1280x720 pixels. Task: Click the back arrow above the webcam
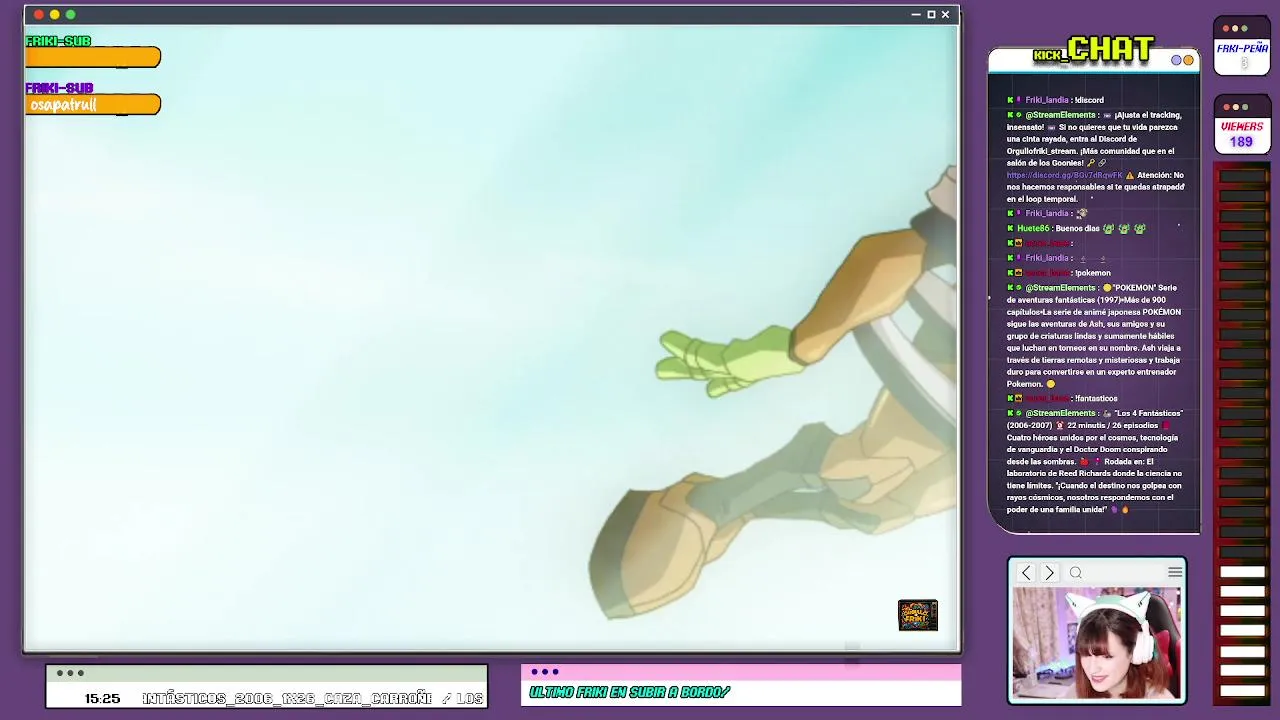[1026, 573]
